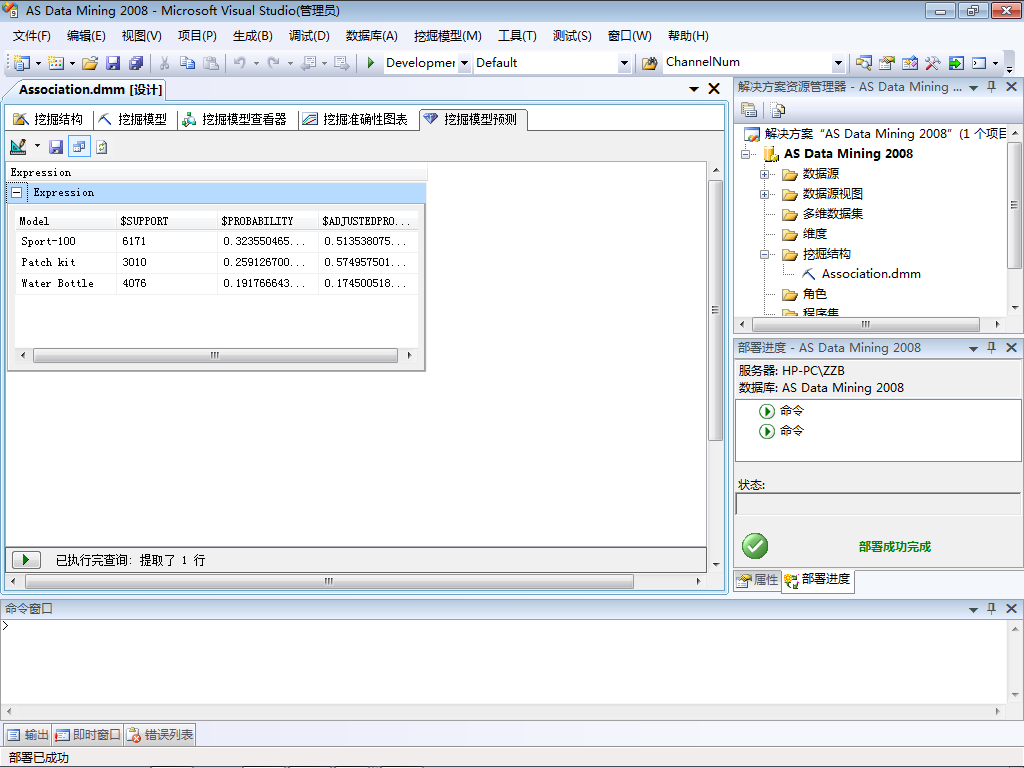1024x768 pixels.
Task: Click the Paste clipboard icon
Action: [211, 63]
